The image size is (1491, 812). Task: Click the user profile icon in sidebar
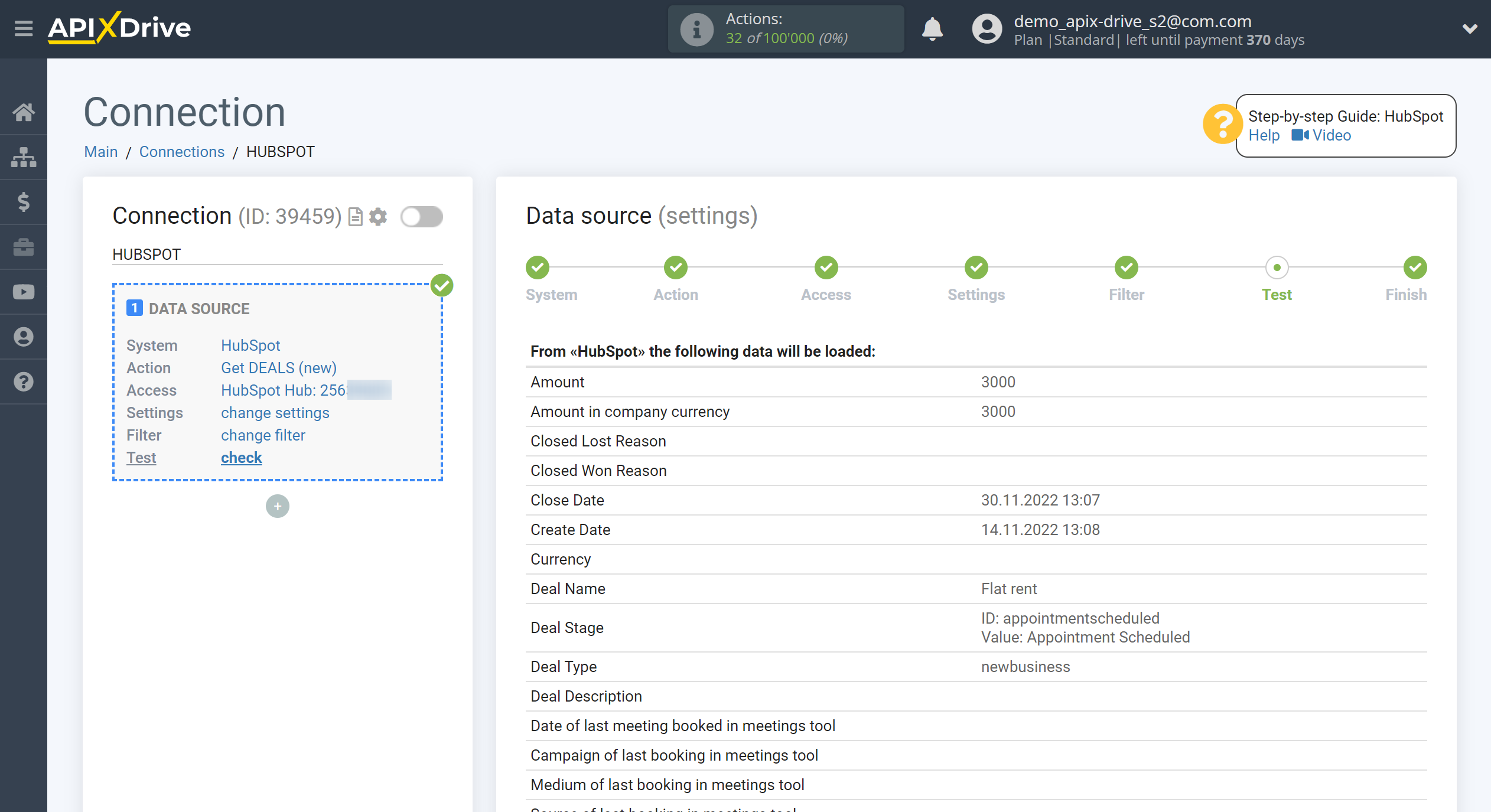24,337
